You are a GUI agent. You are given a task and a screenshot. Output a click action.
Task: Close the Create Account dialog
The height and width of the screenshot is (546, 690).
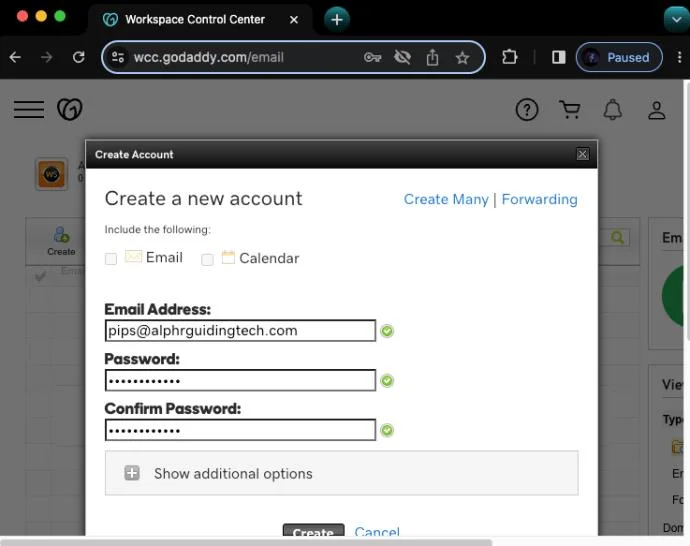point(582,154)
